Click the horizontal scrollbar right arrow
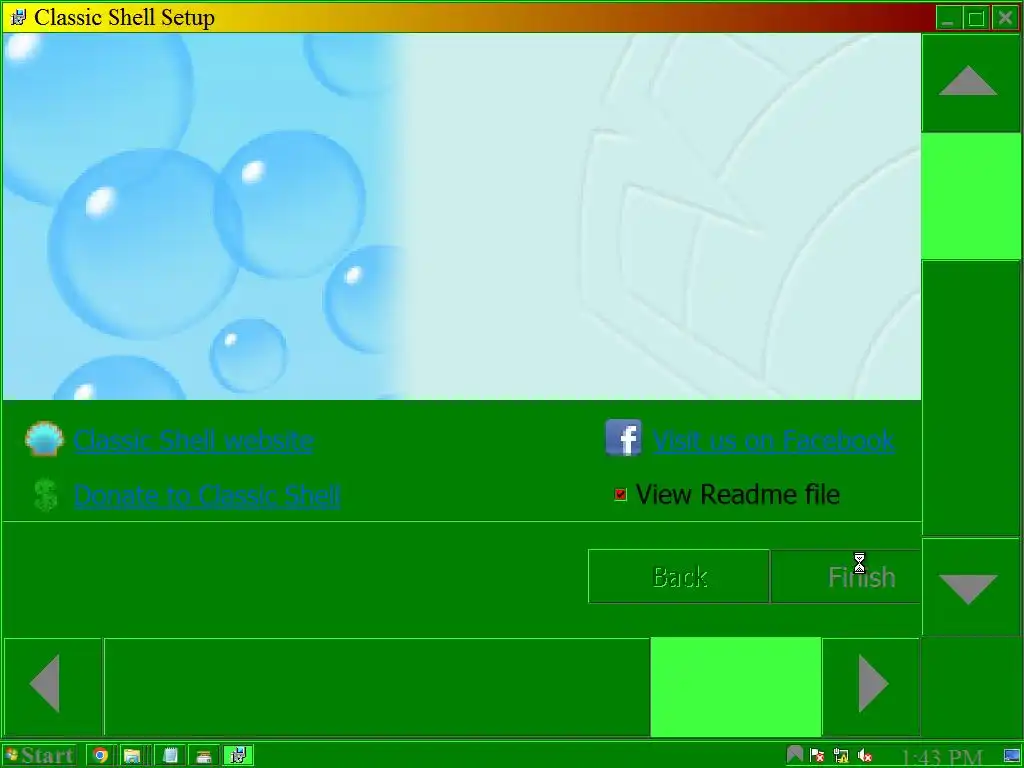The width and height of the screenshot is (1024, 768). pos(871,686)
